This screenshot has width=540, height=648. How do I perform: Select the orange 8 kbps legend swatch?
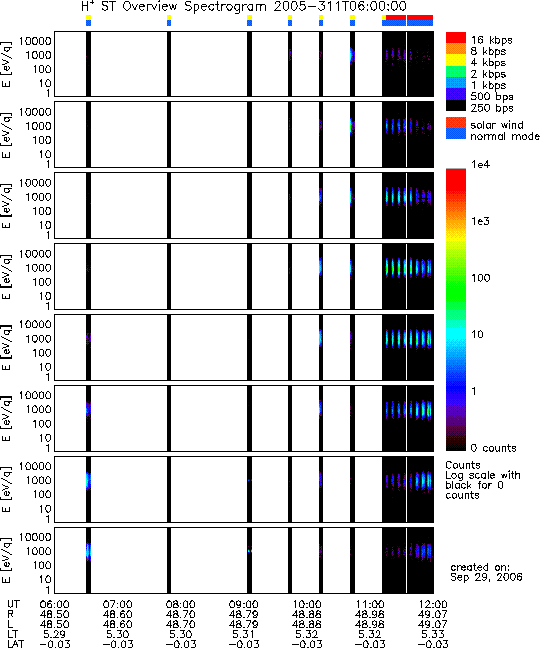coord(456,49)
